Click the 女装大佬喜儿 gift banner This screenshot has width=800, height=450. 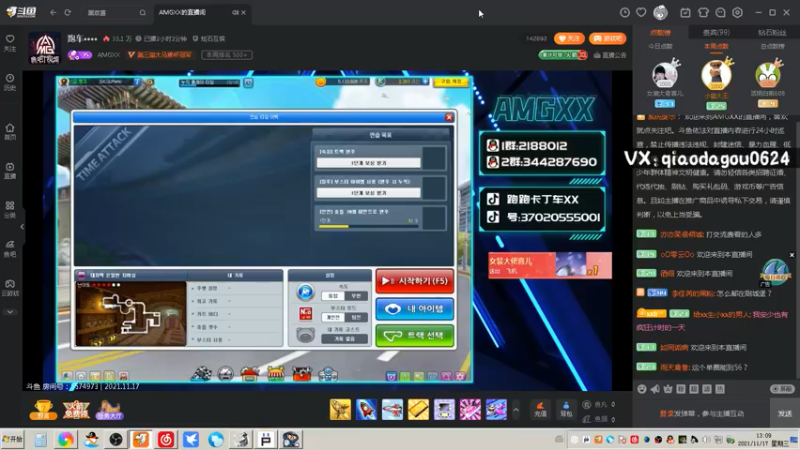tap(549, 265)
